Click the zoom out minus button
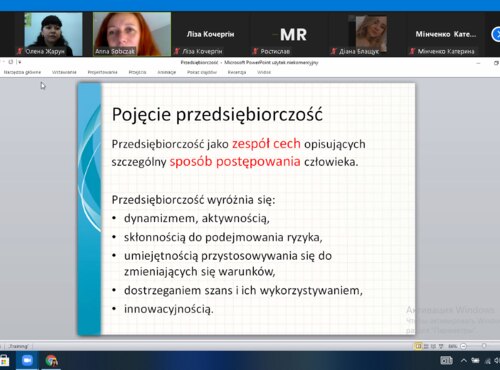 463,346
